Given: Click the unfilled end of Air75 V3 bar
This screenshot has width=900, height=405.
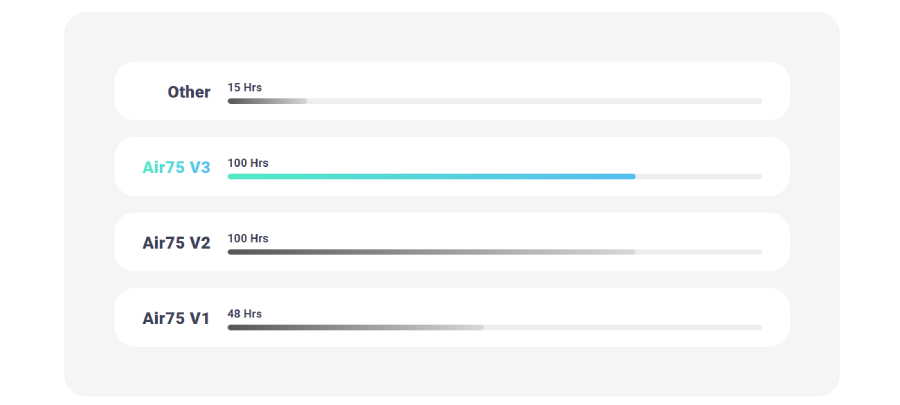Looking at the screenshot, I should tap(700, 176).
